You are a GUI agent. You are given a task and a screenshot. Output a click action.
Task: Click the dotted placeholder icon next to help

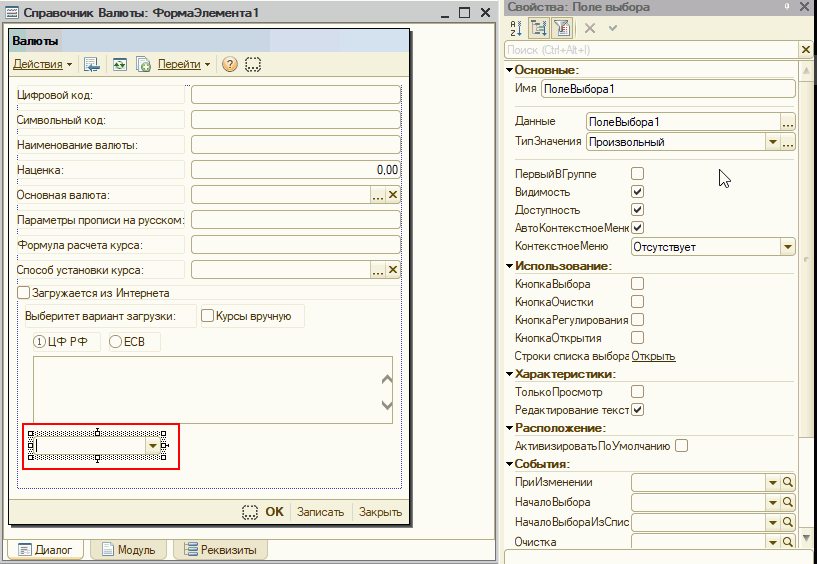tap(253, 64)
